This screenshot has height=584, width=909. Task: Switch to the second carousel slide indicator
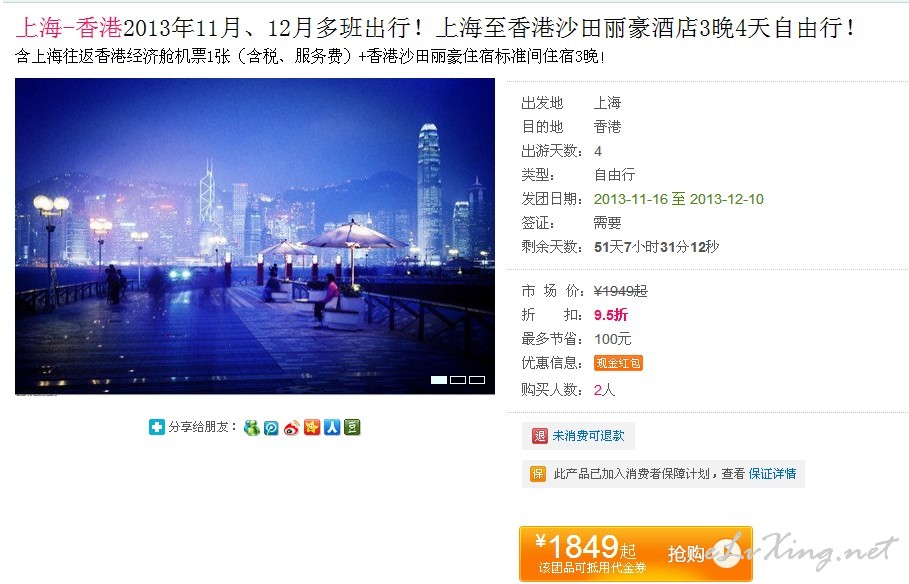pyautogui.click(x=458, y=380)
